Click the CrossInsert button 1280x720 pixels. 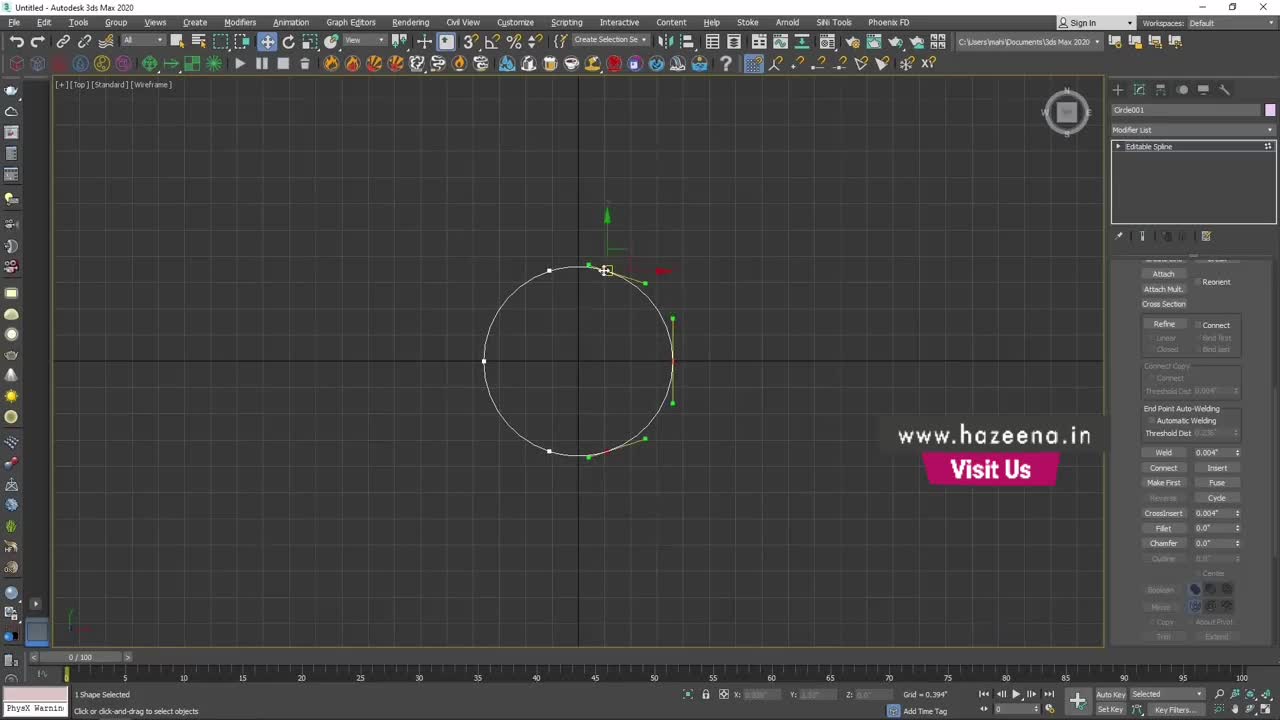point(1164,513)
